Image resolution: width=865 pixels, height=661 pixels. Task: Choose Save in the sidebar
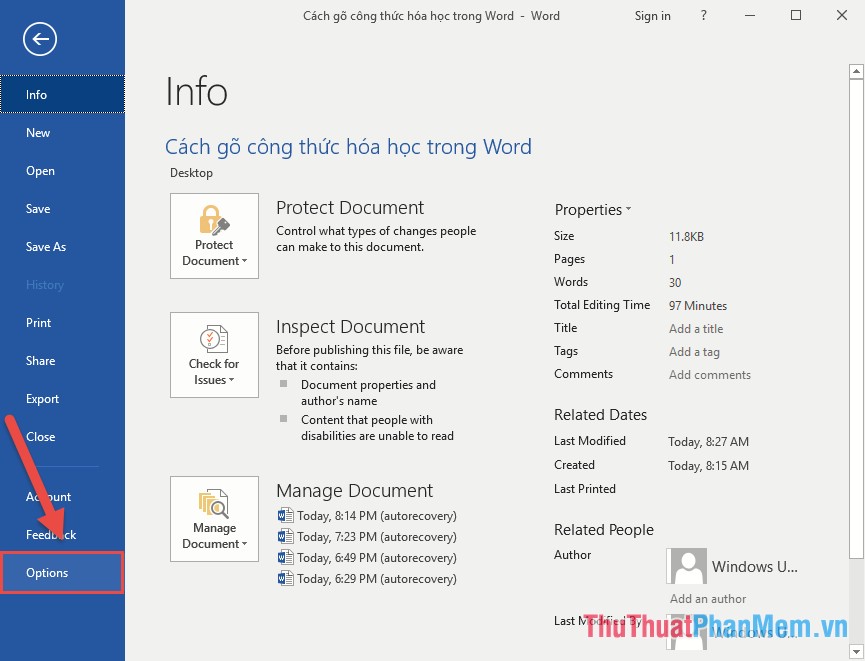pyautogui.click(x=62, y=209)
